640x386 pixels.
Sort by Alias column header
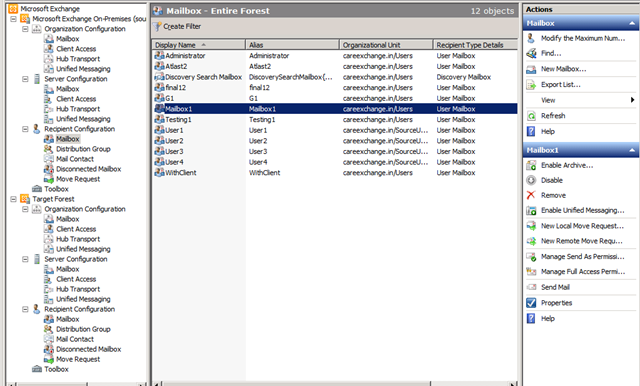pyautogui.click(x=292, y=45)
